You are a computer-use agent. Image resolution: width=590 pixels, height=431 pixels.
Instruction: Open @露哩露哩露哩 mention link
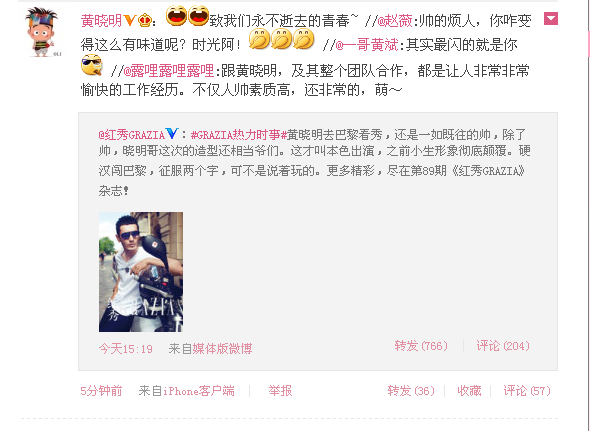(x=169, y=70)
